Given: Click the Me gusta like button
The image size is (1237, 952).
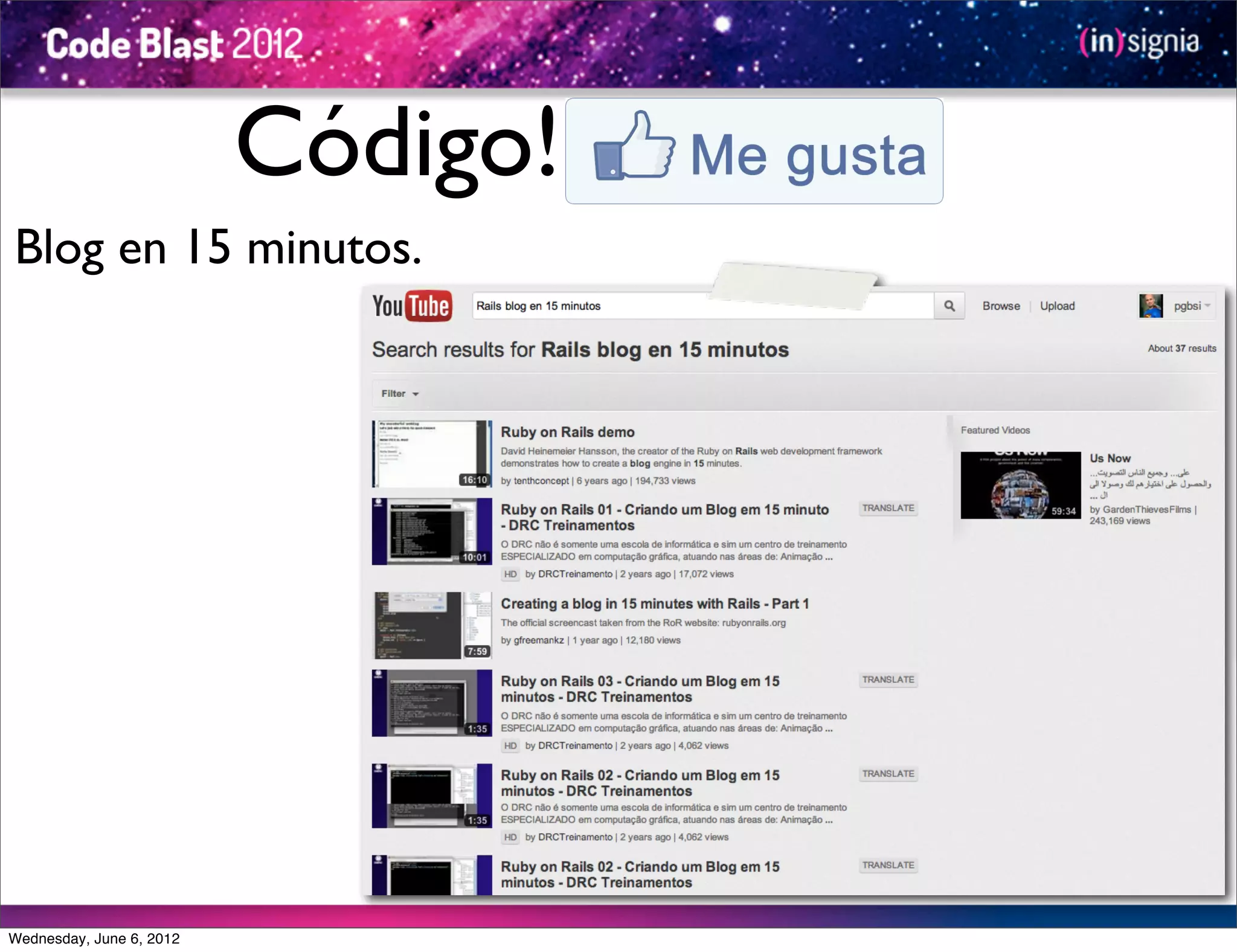Looking at the screenshot, I should tap(754, 151).
